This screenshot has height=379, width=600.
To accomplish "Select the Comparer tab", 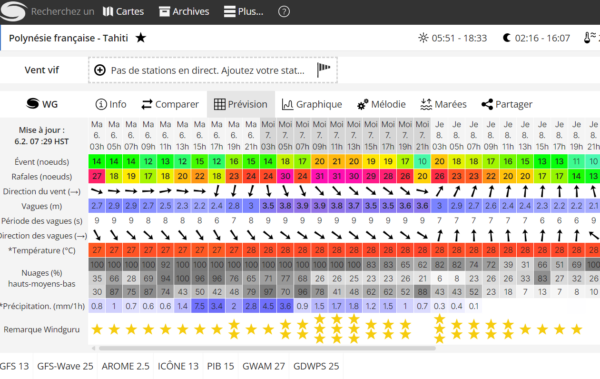I will pyautogui.click(x=170, y=104).
